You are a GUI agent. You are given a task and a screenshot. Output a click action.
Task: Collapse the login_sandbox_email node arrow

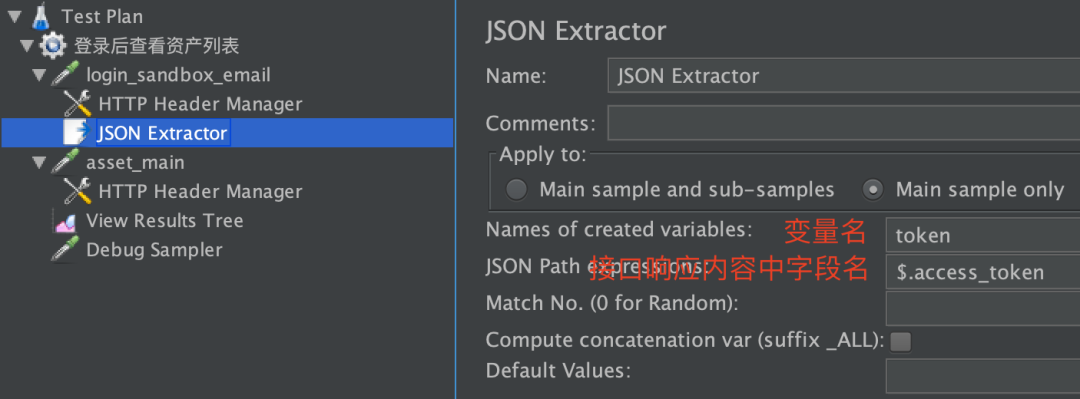pyautogui.click(x=41, y=74)
